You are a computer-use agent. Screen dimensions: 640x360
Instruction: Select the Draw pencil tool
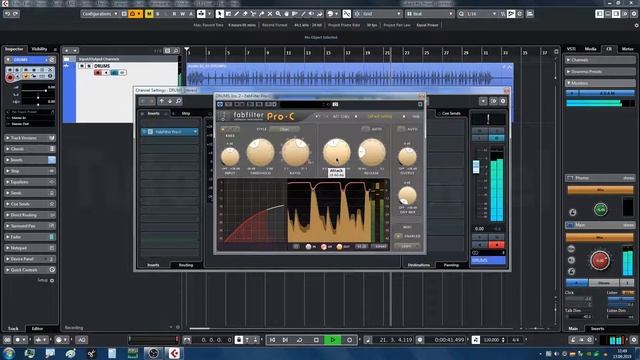click(x=236, y=14)
